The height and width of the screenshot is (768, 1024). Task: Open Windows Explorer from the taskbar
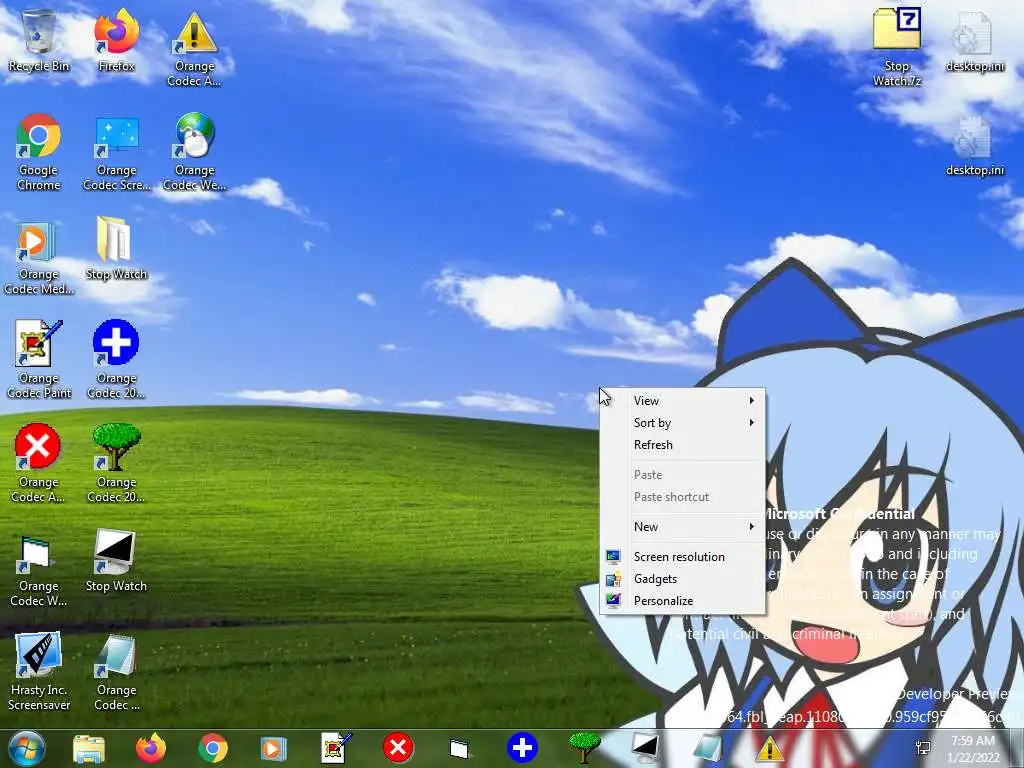pos(89,748)
